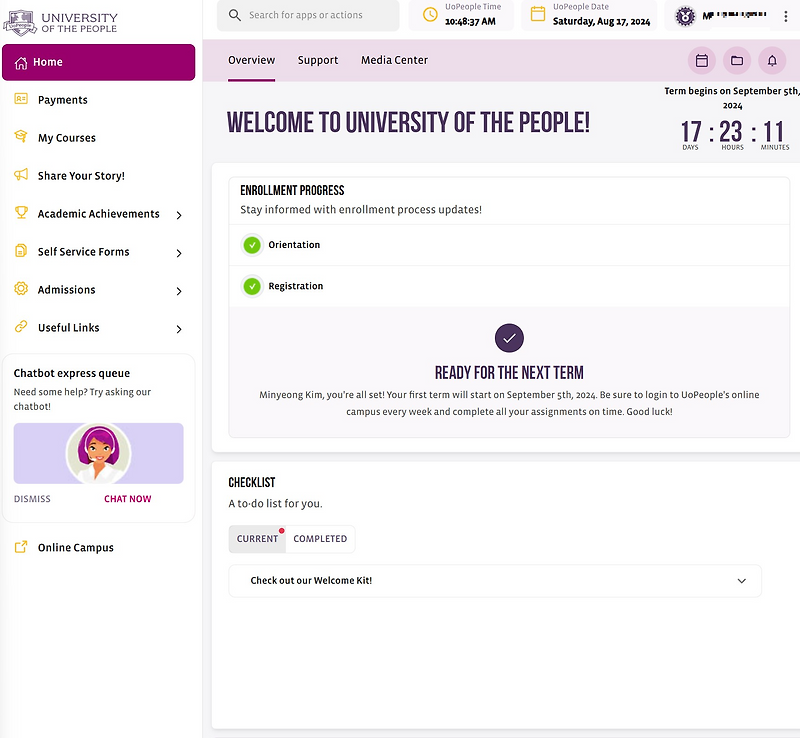Expand the Welcome Kit checklist chevron
800x738 pixels.
(741, 581)
